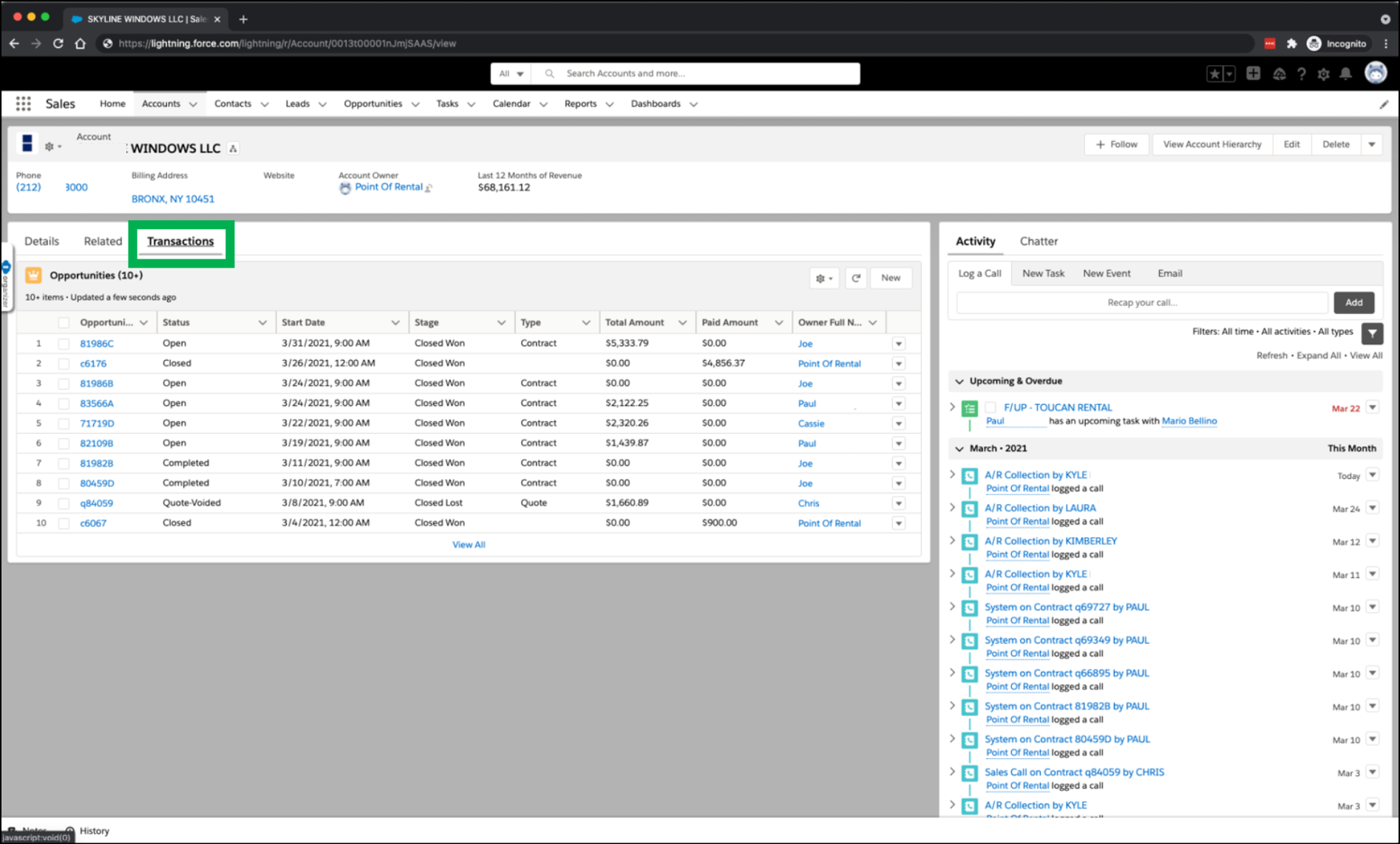The width and height of the screenshot is (1400, 844).
Task: Click the edit page pencil icon
Action: pos(1384,104)
